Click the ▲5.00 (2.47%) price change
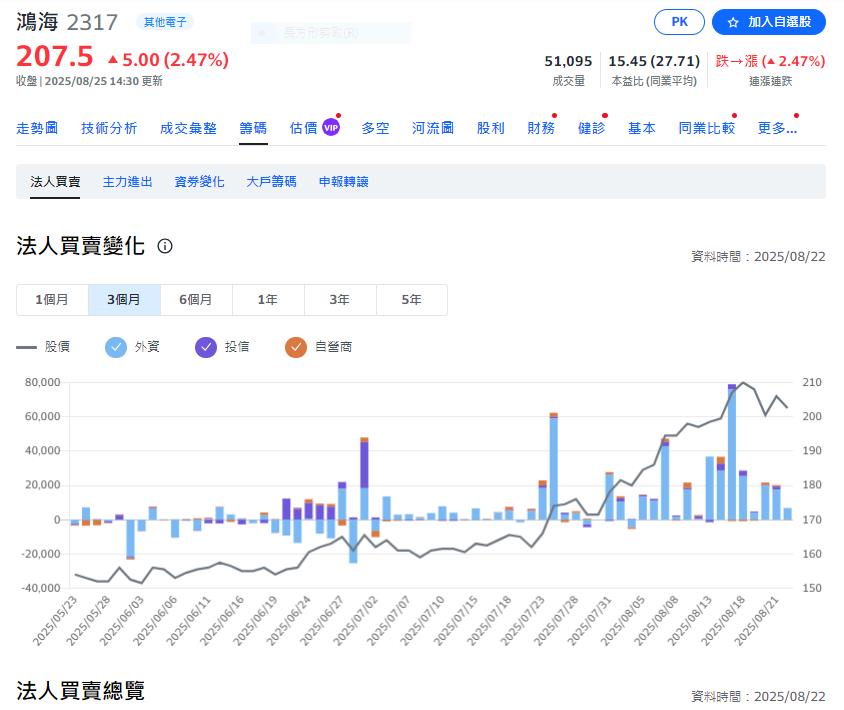Screen dimensions: 844x710 (168, 59)
